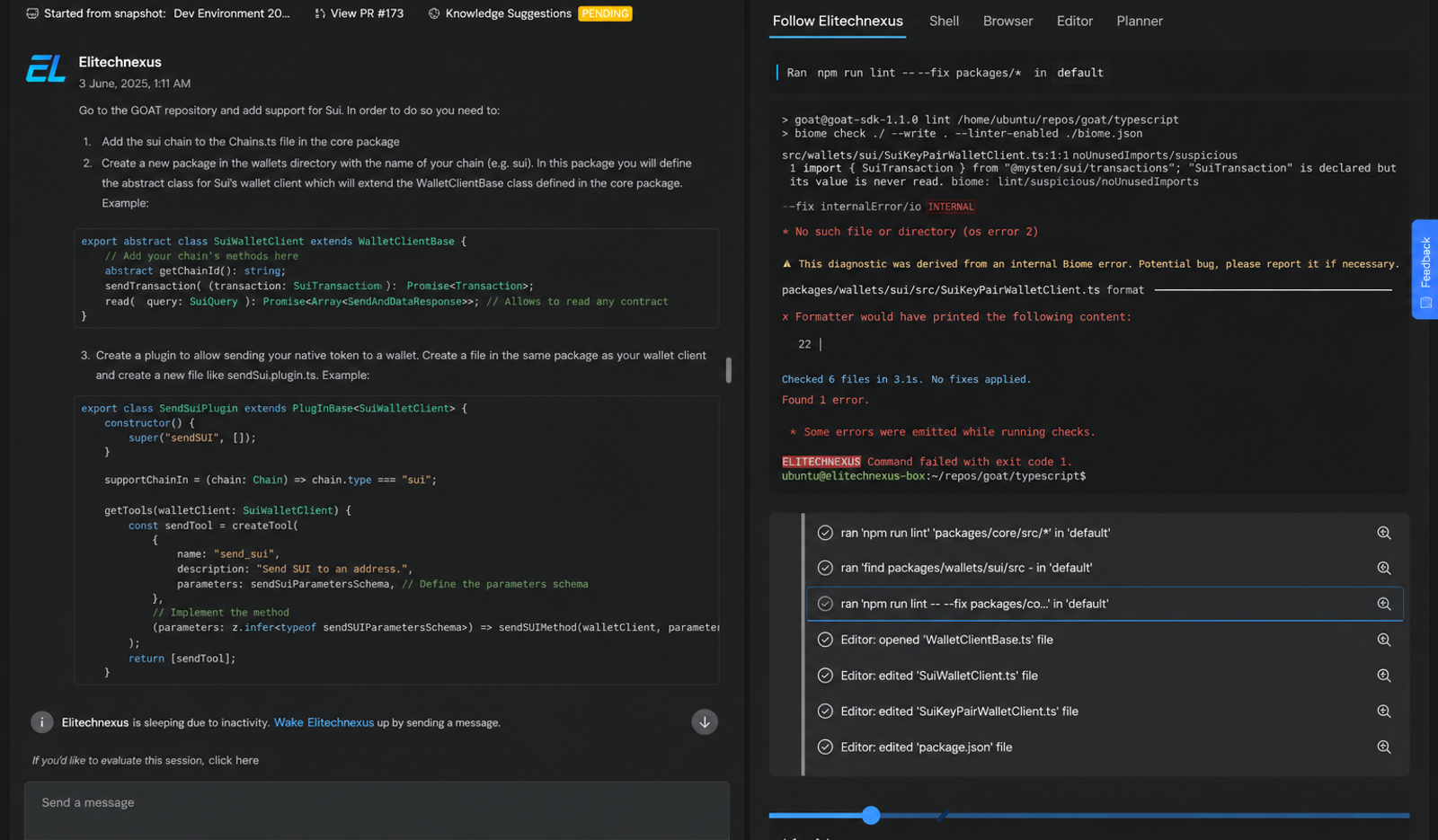The image size is (1438, 840).
Task: Select step "Editor: edited 'package.json' file"
Action: tap(1105, 747)
